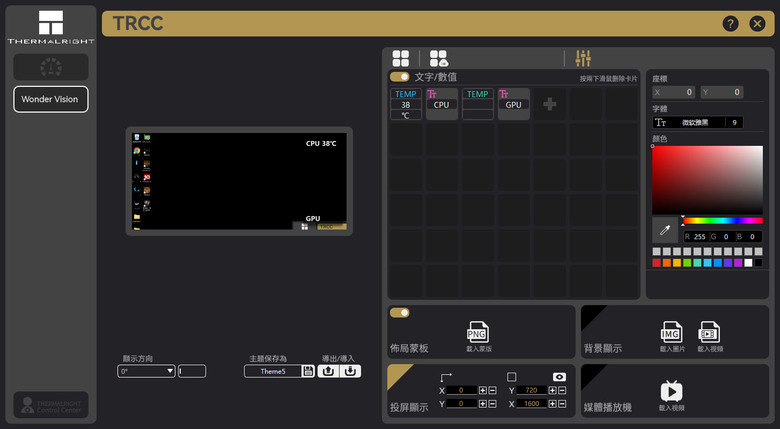Screen dimensions: 780x429
Task: Click the coordinate Y input field
Action: [722, 92]
